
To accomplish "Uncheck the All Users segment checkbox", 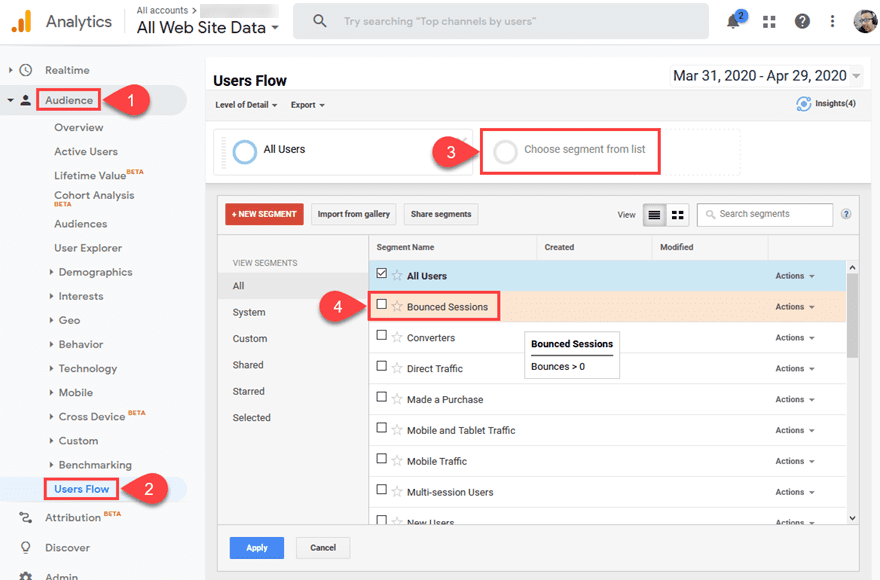I will click(383, 275).
